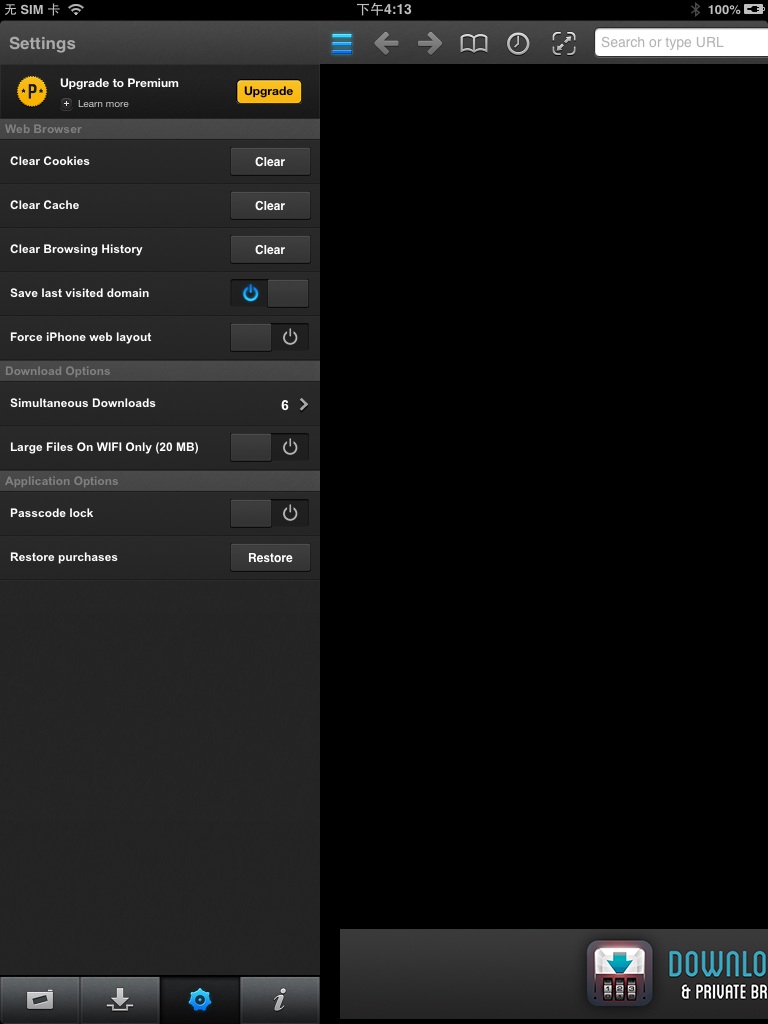Open history with the clock icon

tap(518, 43)
